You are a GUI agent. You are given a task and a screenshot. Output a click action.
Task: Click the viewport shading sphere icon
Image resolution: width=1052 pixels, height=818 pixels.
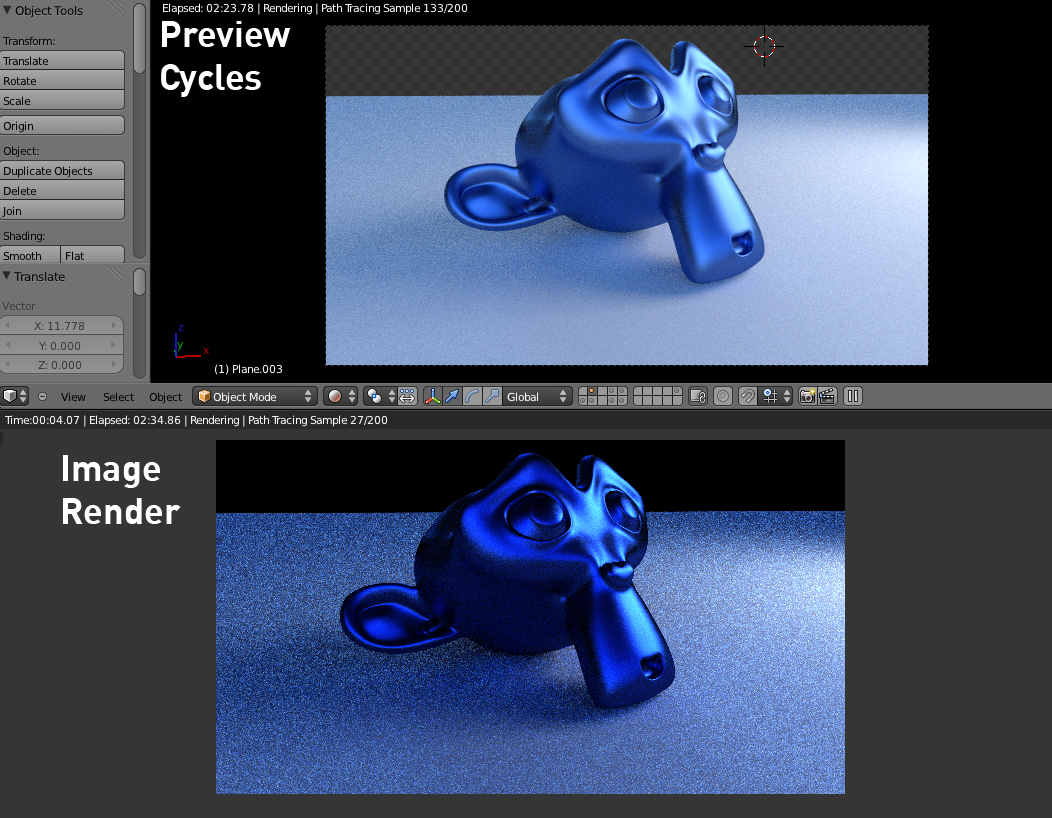(339, 397)
